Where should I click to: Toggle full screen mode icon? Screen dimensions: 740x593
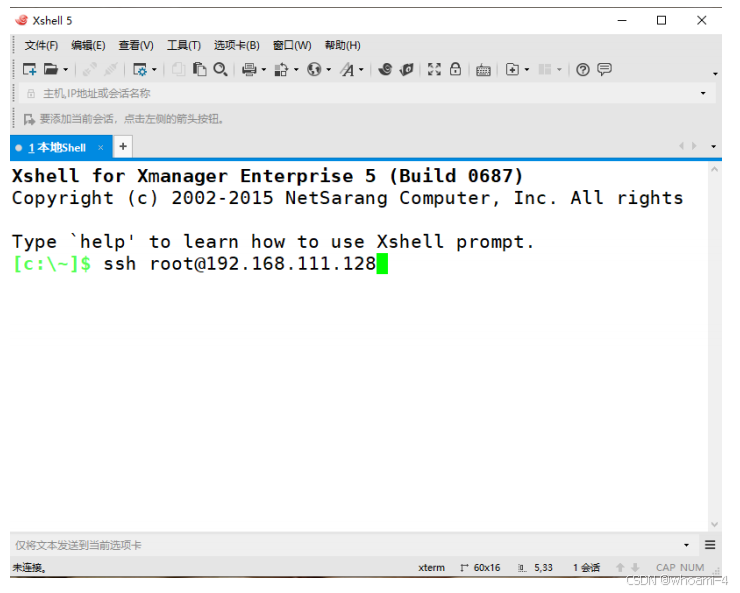pyautogui.click(x=434, y=70)
